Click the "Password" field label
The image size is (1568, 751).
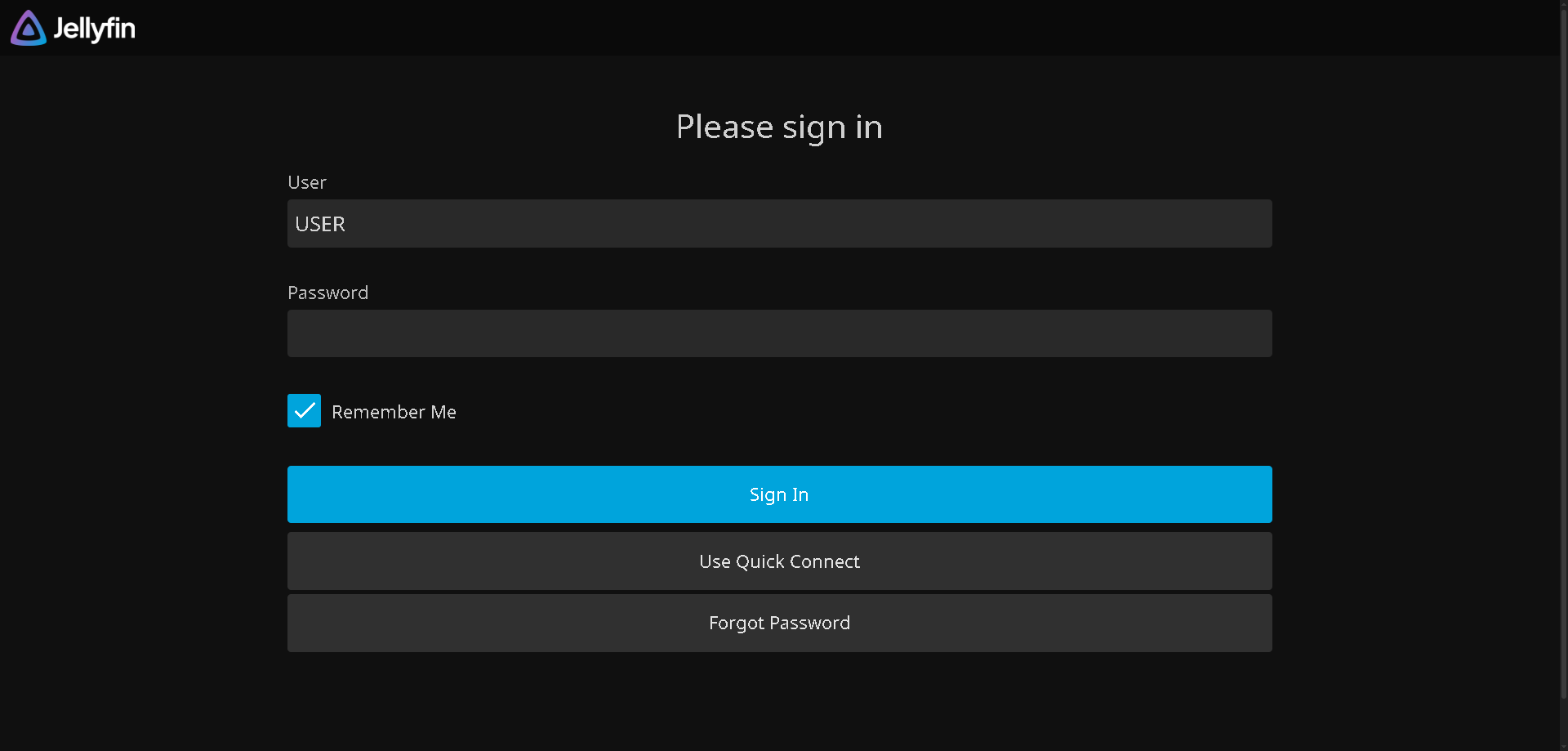tap(327, 293)
